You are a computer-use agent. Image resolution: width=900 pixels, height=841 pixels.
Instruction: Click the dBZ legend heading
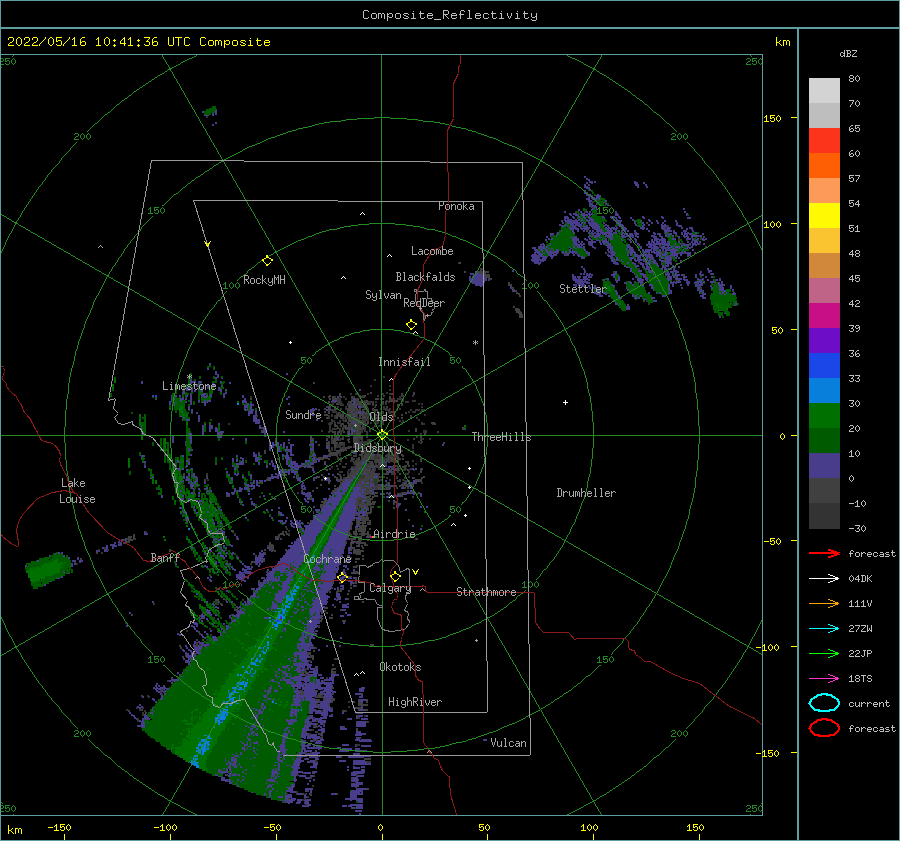coord(848,53)
